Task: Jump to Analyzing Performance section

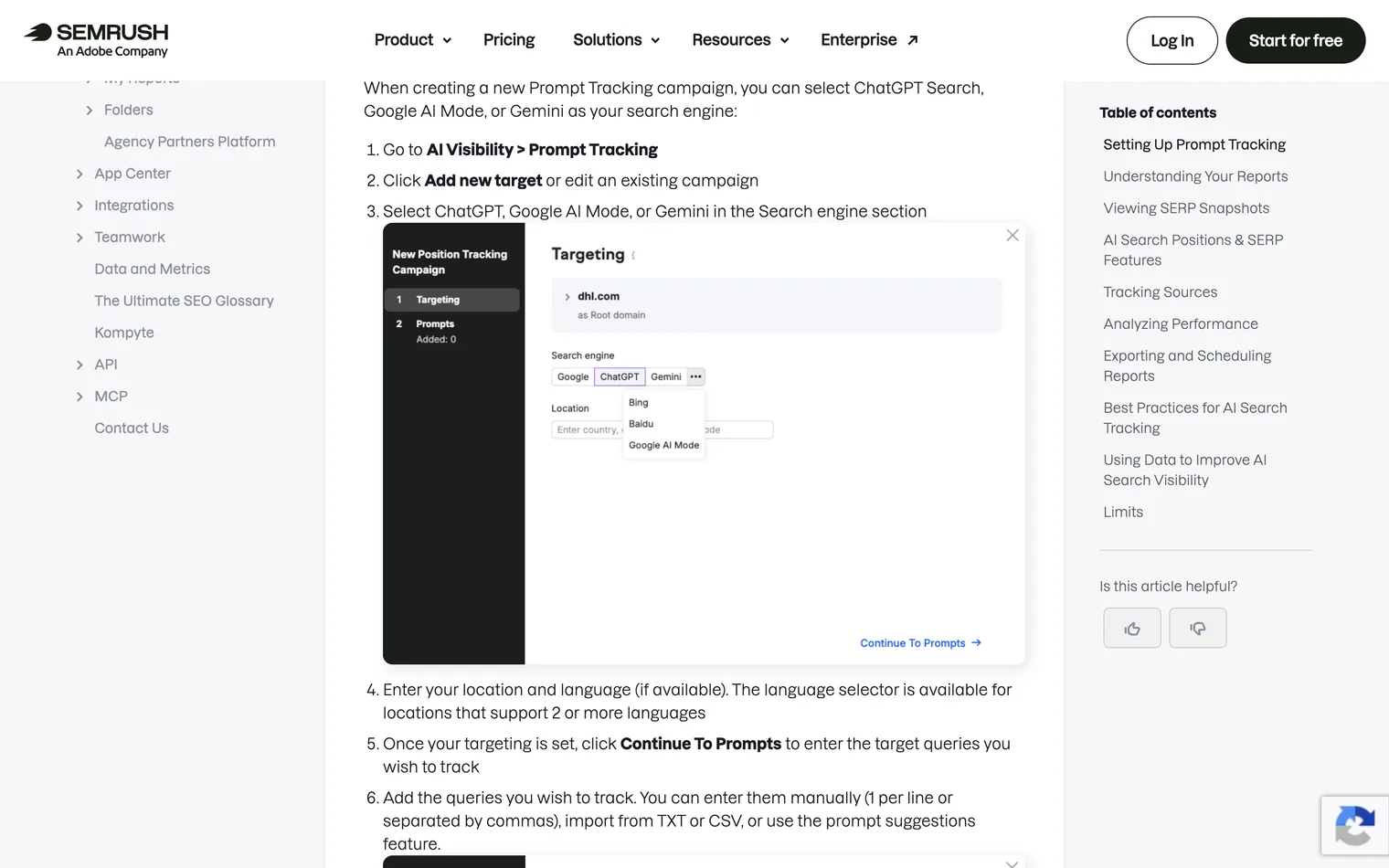Action: pyautogui.click(x=1181, y=324)
